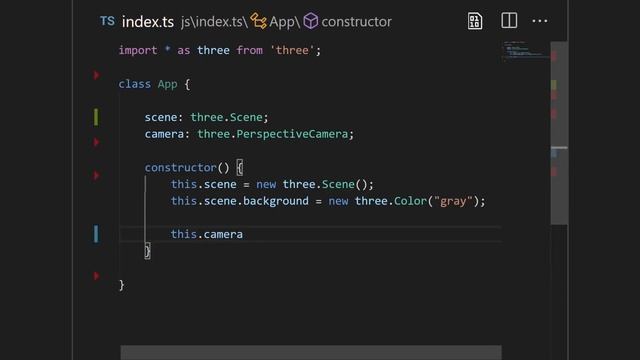Click the 'import' keyword

pos(138,50)
